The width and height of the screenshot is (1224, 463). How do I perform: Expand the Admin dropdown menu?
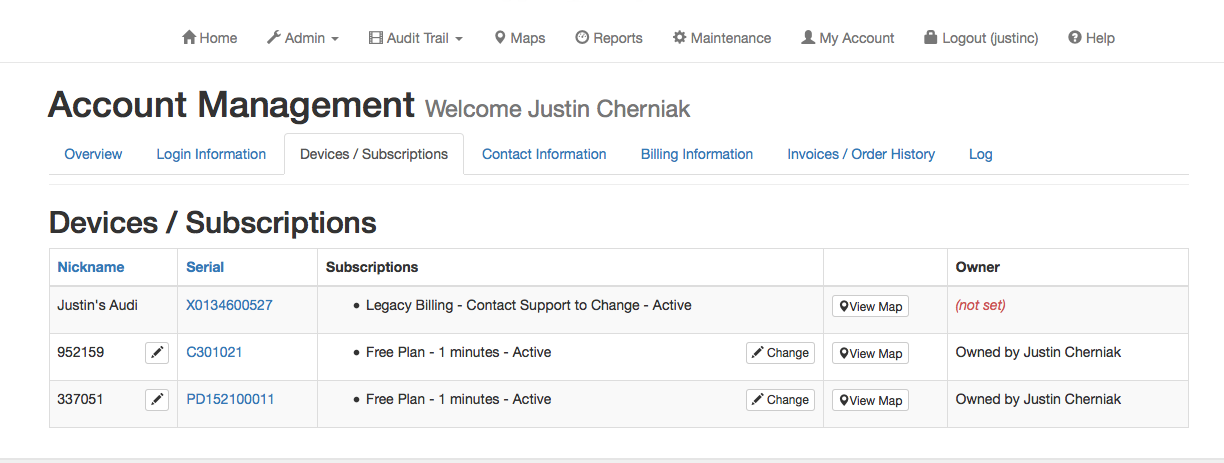pyautogui.click(x=302, y=38)
